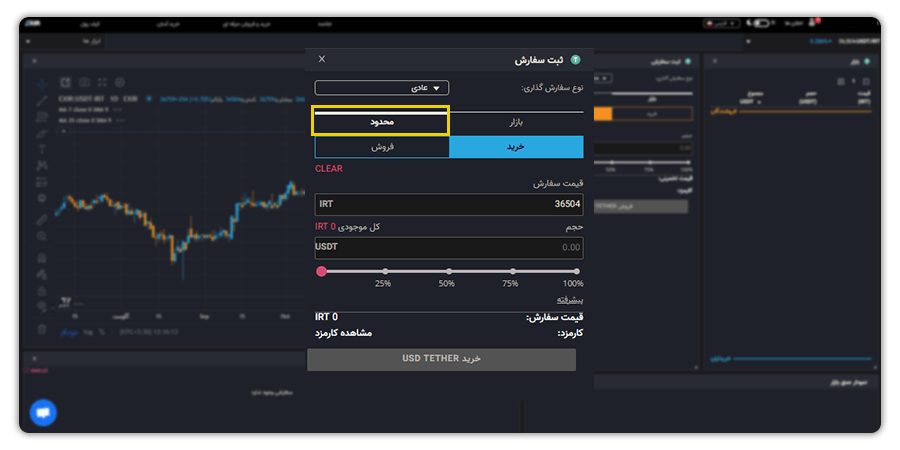The height and width of the screenshot is (450, 900).
Task: Close the order registration dialog
Action: tap(321, 59)
